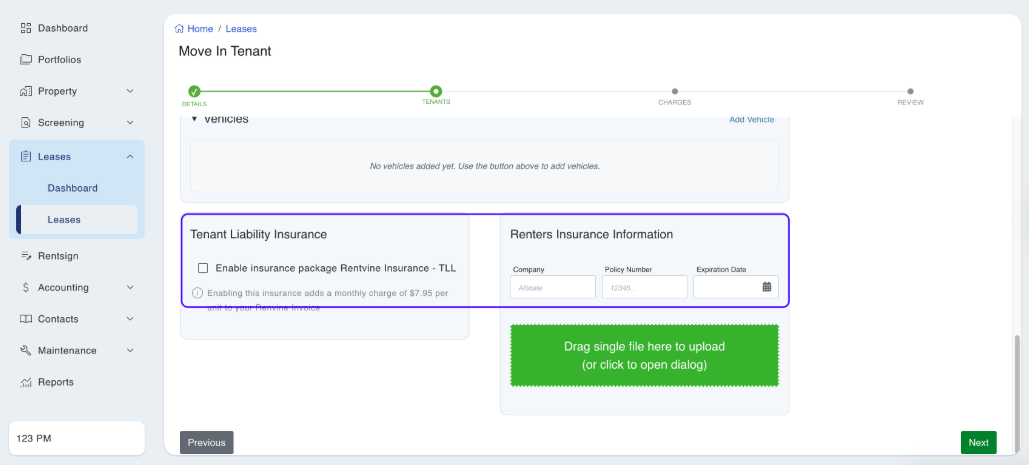Click the Reports chart icon

pos(27,383)
